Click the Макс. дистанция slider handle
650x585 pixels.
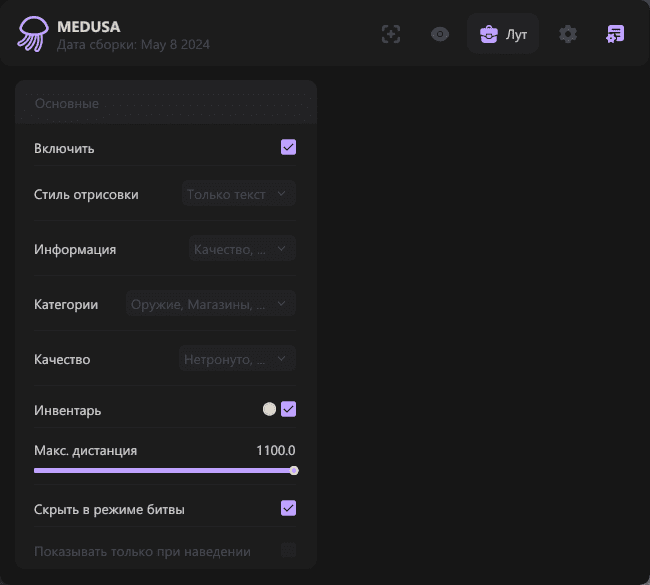pyautogui.click(x=294, y=470)
